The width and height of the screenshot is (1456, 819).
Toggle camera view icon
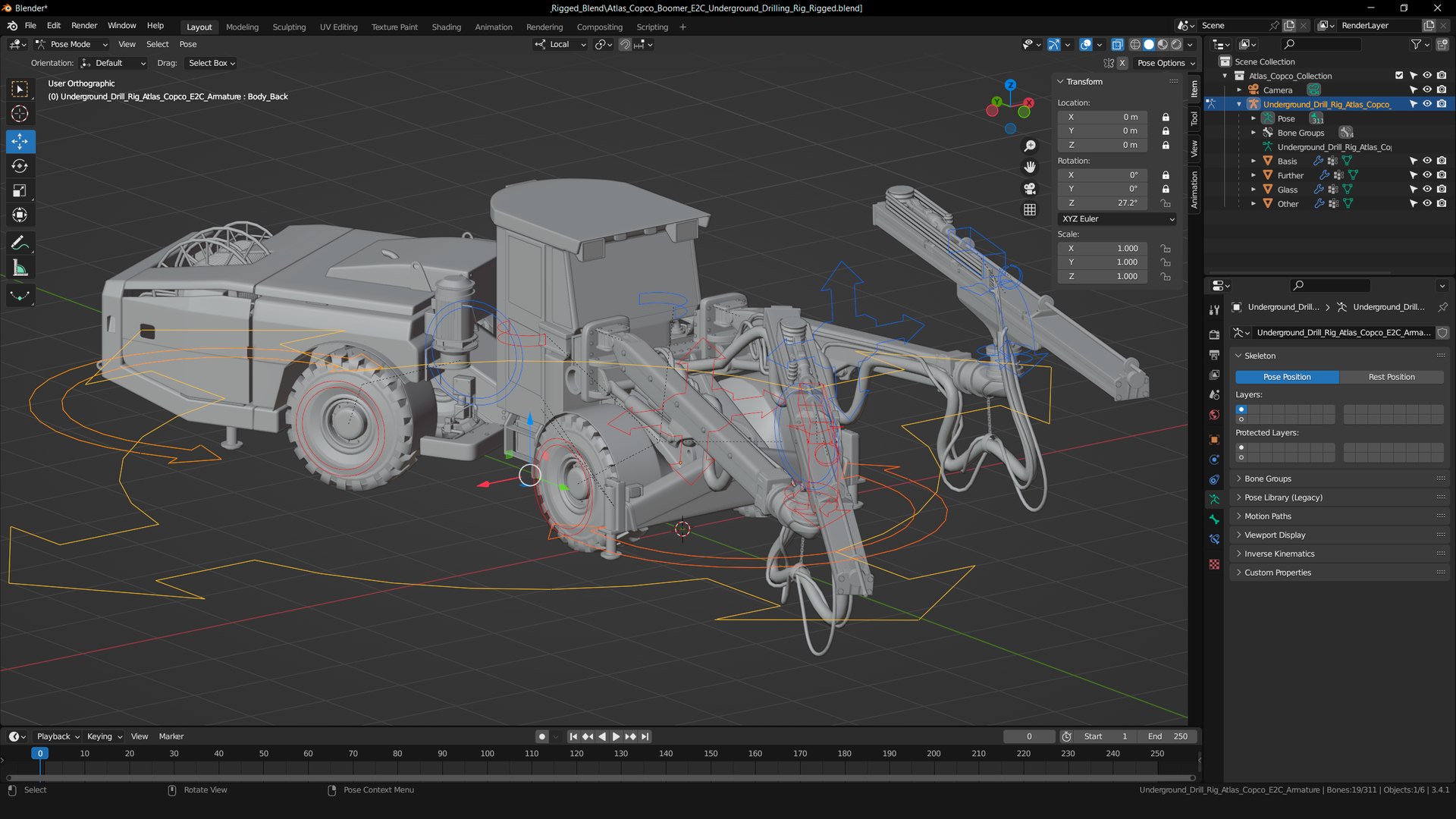click(1030, 188)
